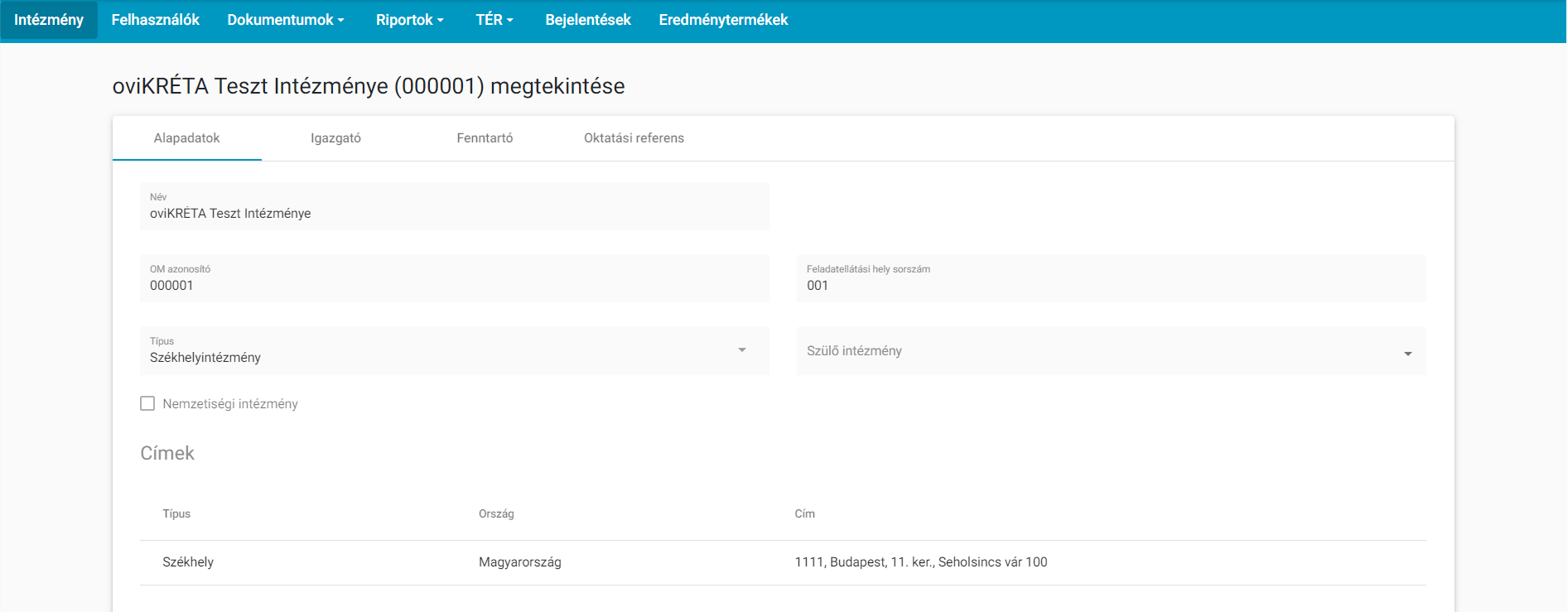Screen dimensions: 1568x612
Task: Click the Típus column header in Címek
Action: pyautogui.click(x=176, y=514)
